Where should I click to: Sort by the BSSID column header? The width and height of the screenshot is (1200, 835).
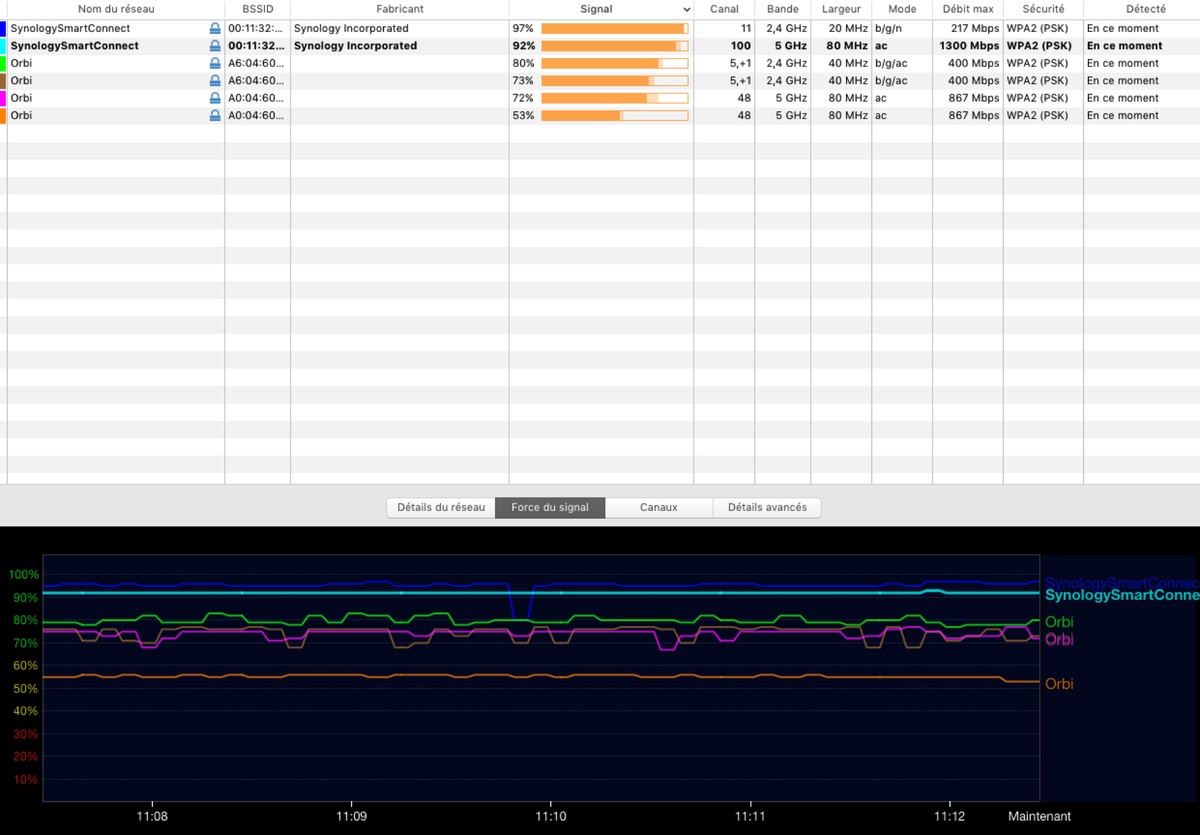point(257,9)
